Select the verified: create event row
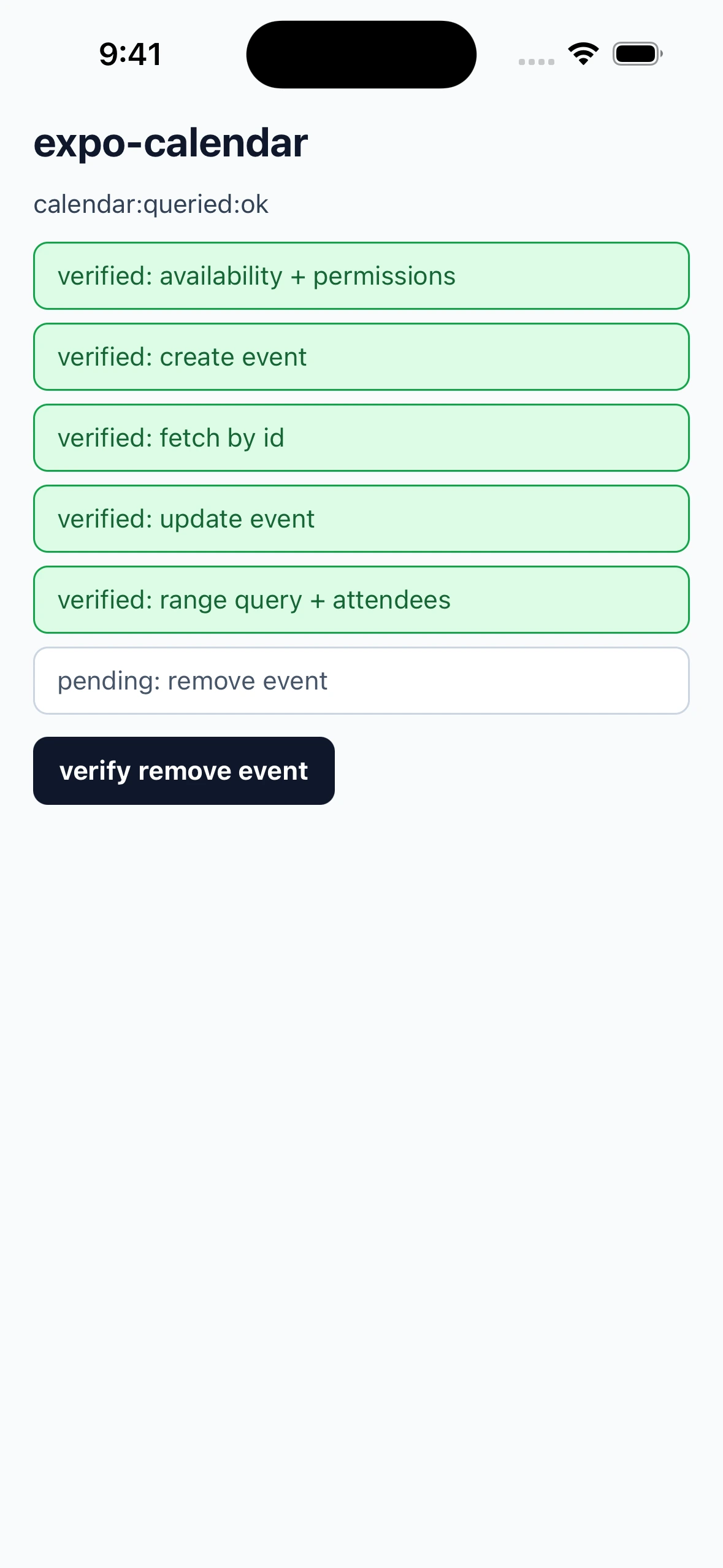Screen dimensions: 723x1568 (x=361, y=357)
